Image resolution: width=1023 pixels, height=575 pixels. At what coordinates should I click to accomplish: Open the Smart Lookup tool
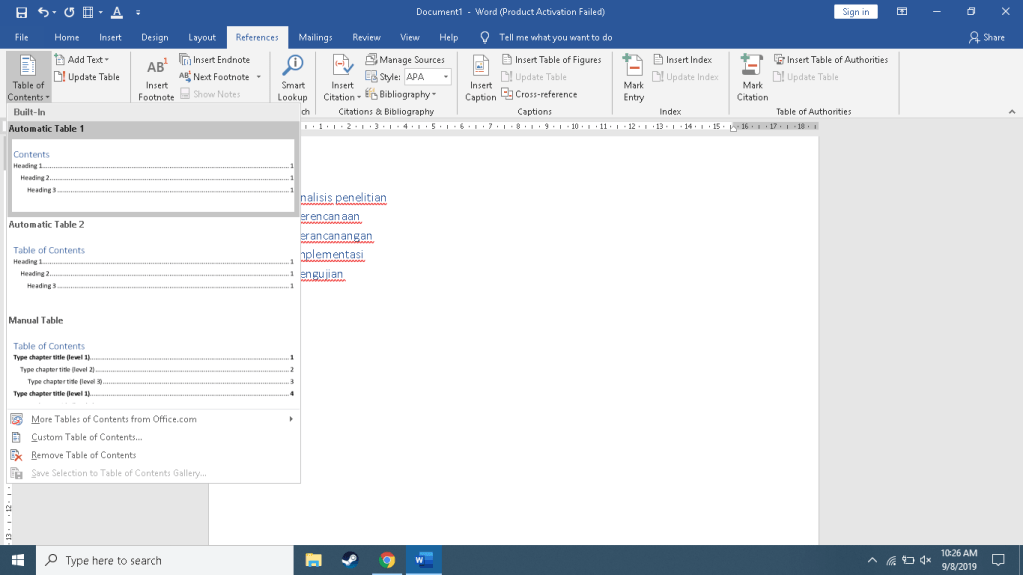(x=292, y=68)
